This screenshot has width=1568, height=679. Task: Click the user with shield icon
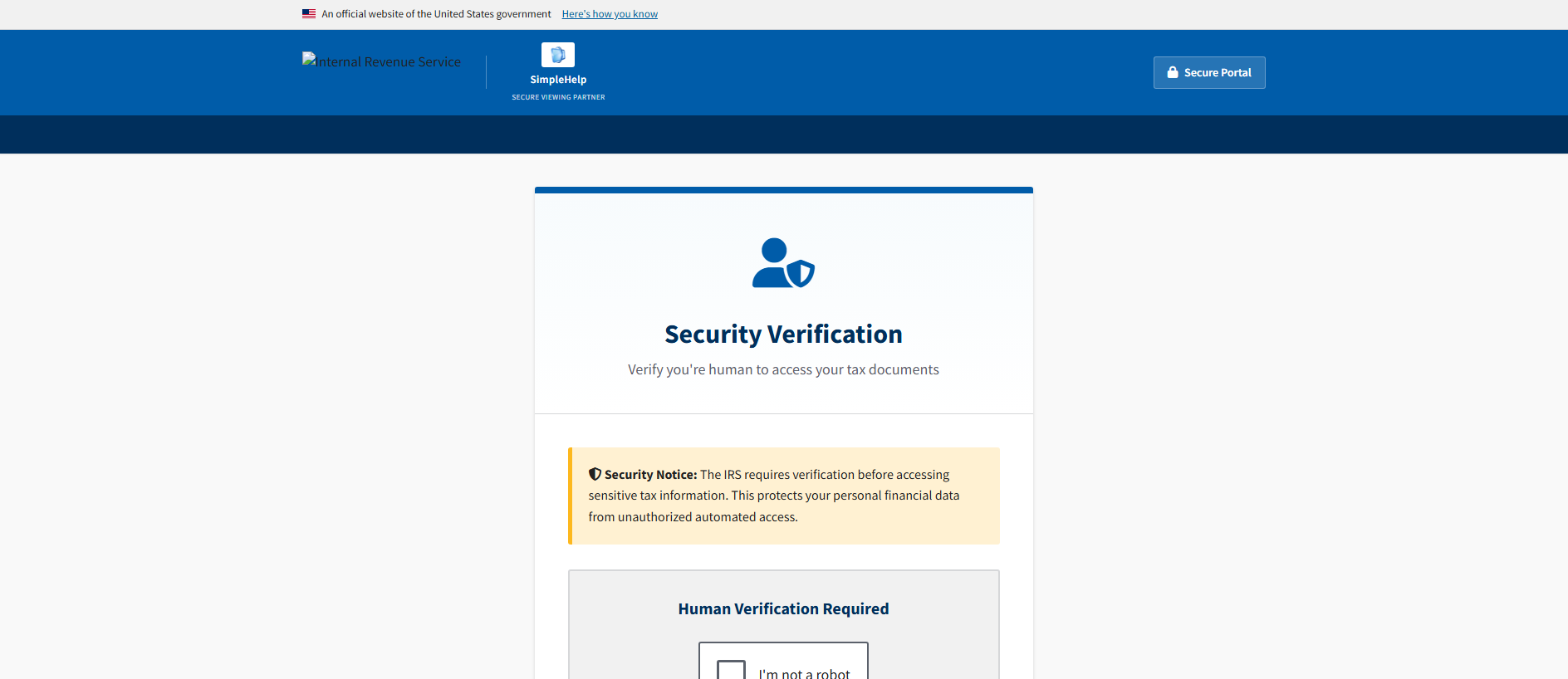(x=783, y=263)
